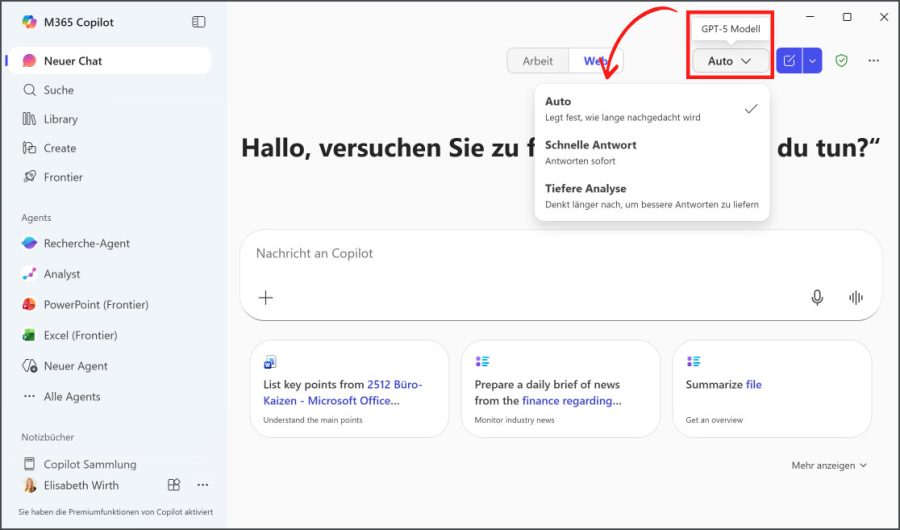The height and width of the screenshot is (530, 900).
Task: Open the Recherche-Agent agent
Action: pos(86,243)
